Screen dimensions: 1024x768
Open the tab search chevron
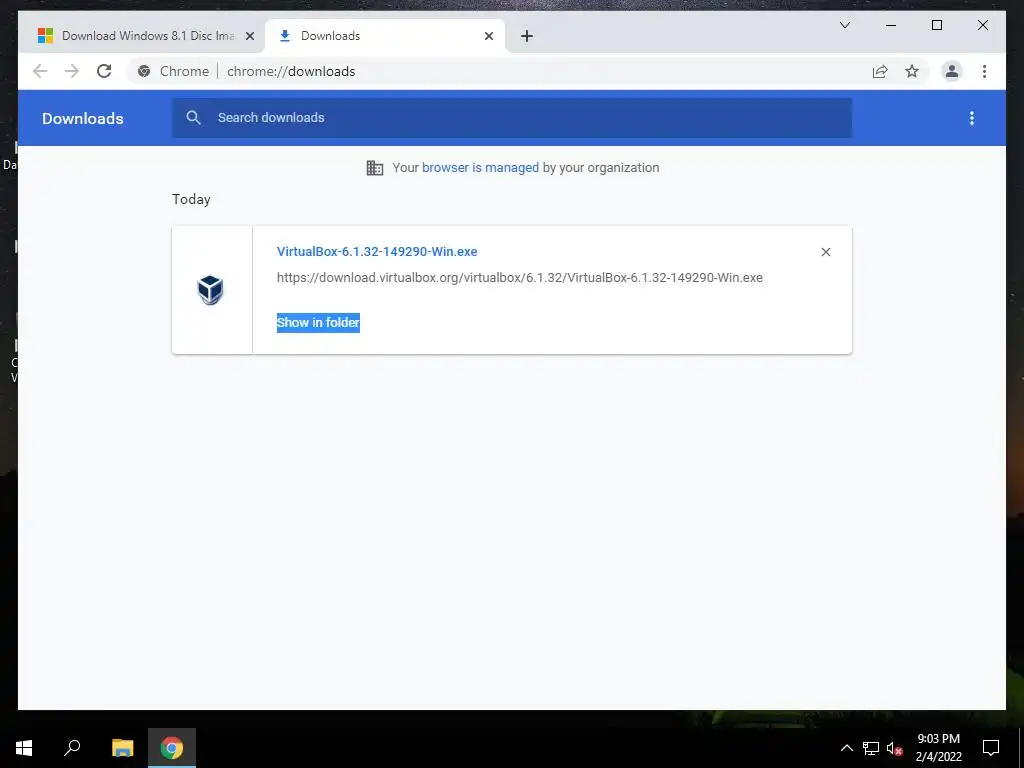click(844, 25)
